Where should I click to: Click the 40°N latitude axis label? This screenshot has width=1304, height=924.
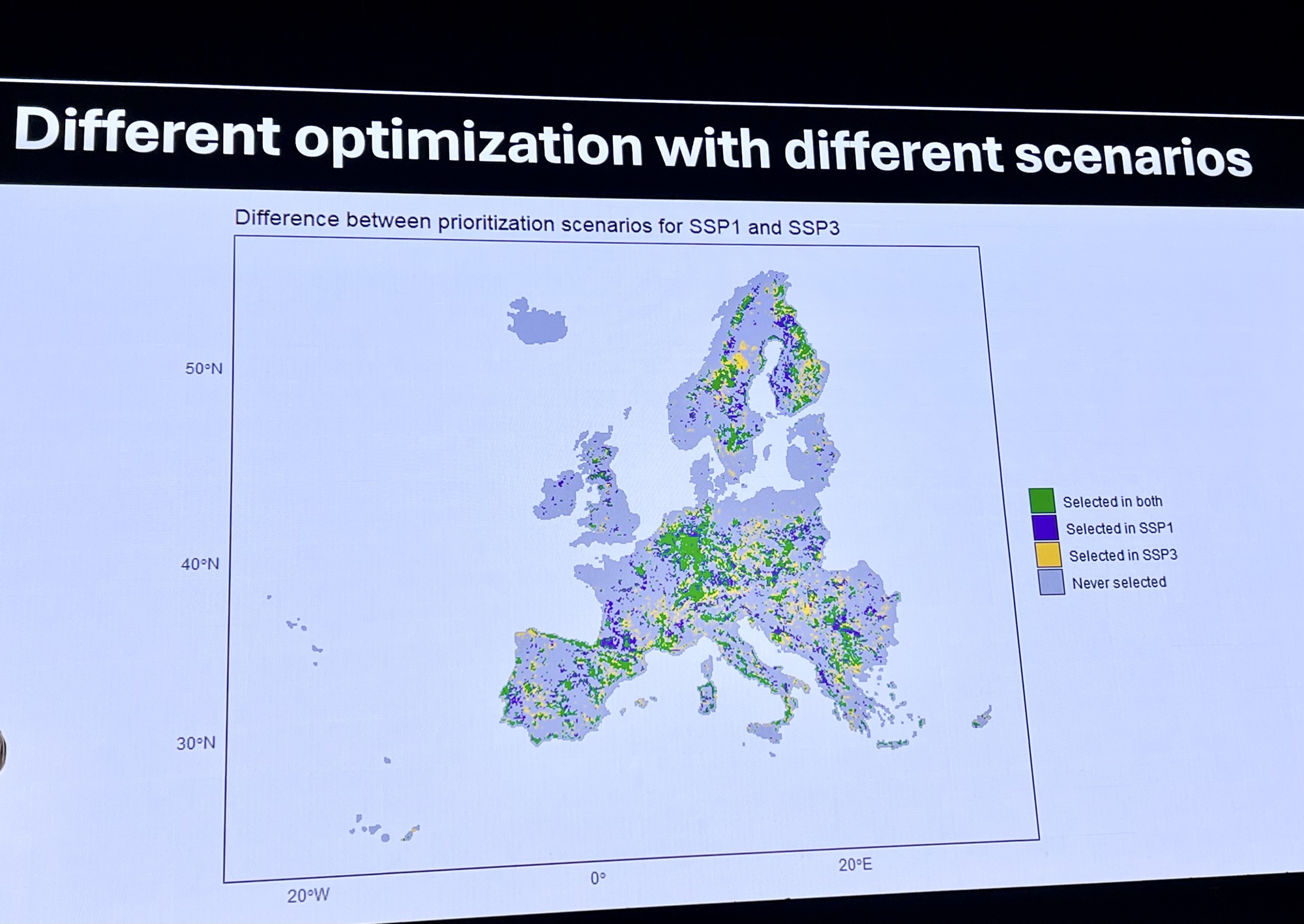[x=200, y=563]
